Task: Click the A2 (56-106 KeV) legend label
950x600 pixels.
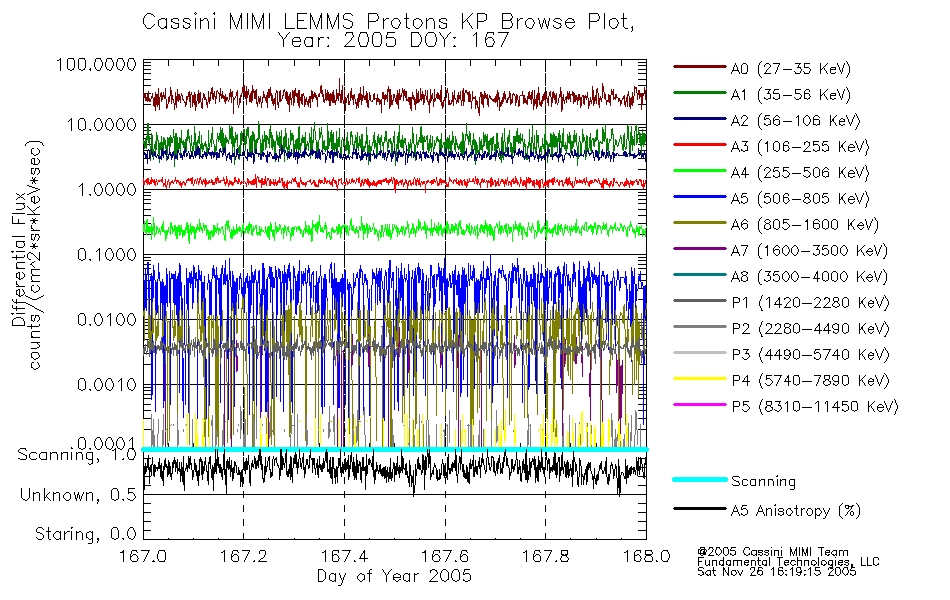Action: pos(796,121)
